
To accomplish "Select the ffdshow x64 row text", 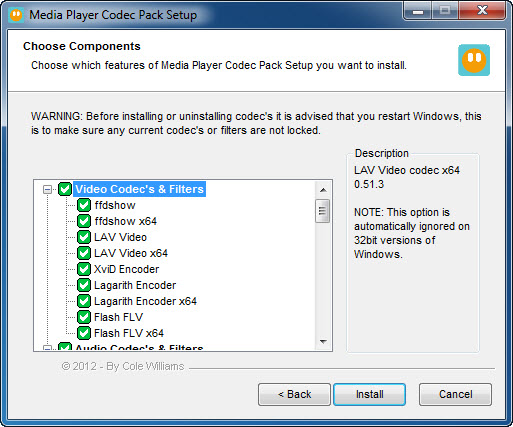I will tap(126, 221).
